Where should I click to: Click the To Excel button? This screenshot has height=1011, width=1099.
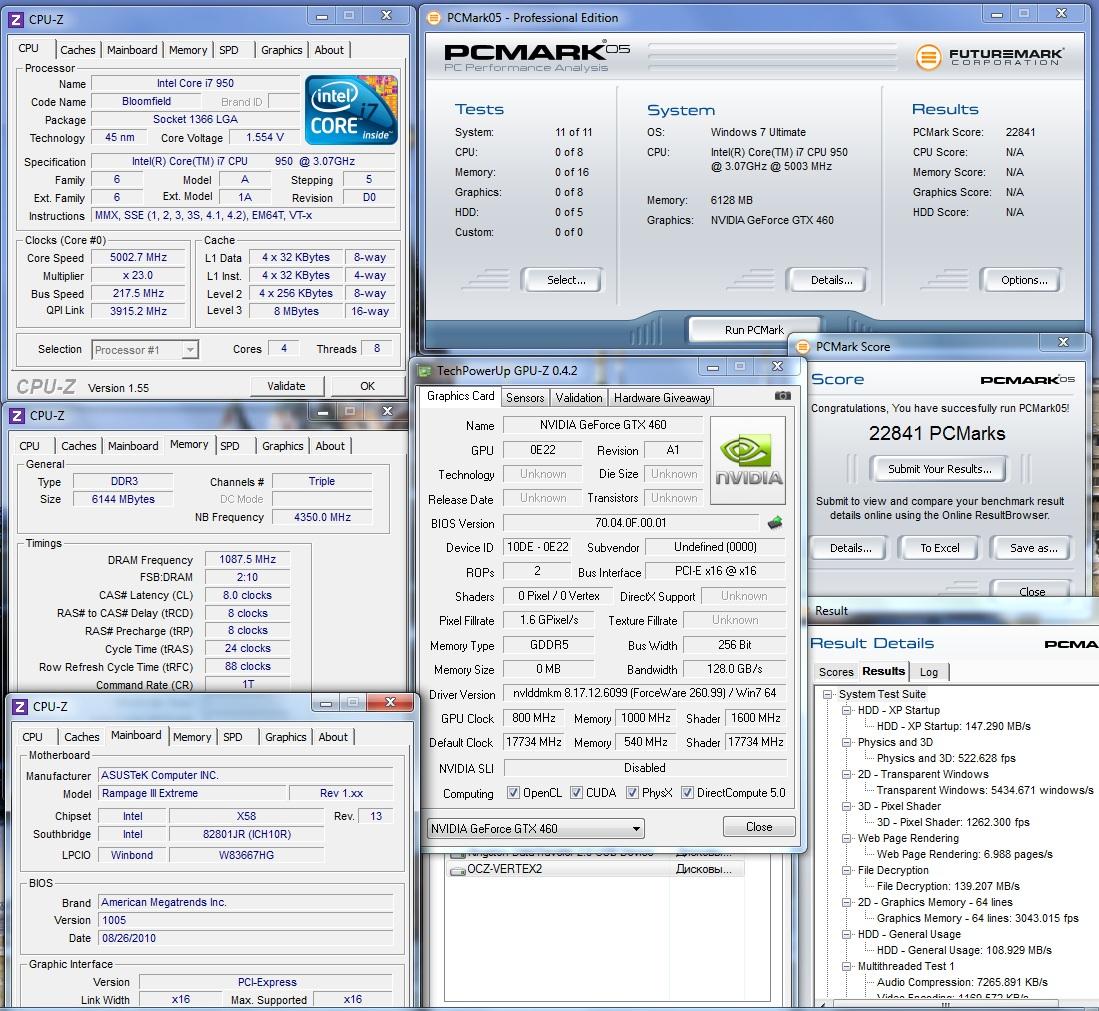tap(939, 548)
